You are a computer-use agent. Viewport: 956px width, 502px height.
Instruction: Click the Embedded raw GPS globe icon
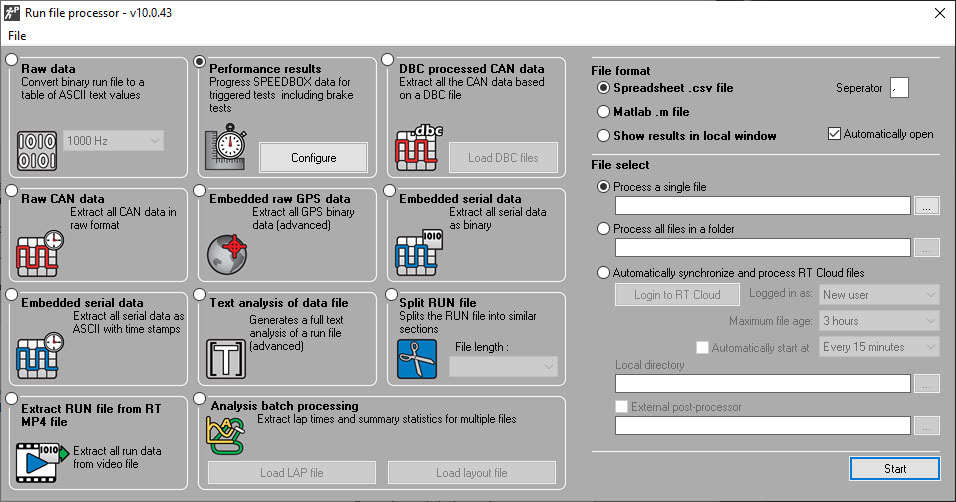227,252
